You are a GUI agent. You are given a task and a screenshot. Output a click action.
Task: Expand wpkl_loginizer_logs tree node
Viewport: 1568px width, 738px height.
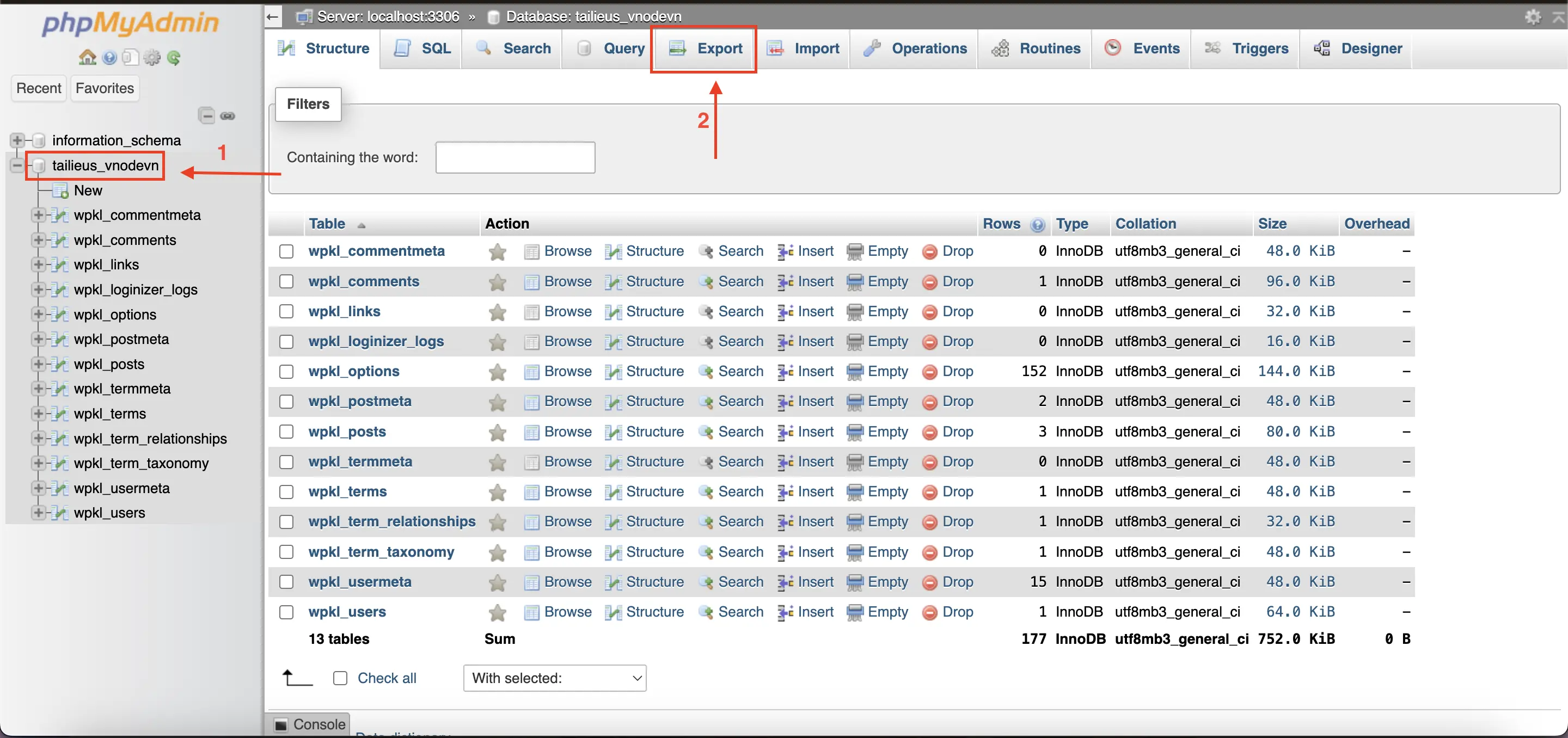point(38,289)
